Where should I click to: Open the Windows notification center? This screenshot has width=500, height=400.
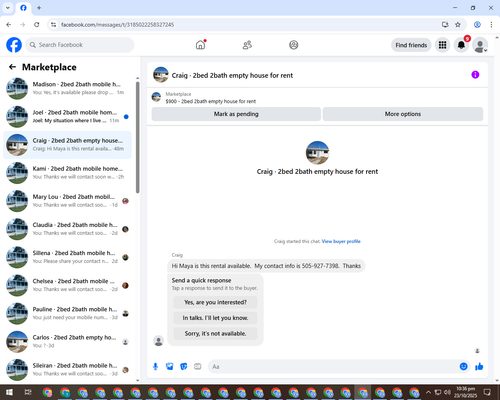[487, 392]
